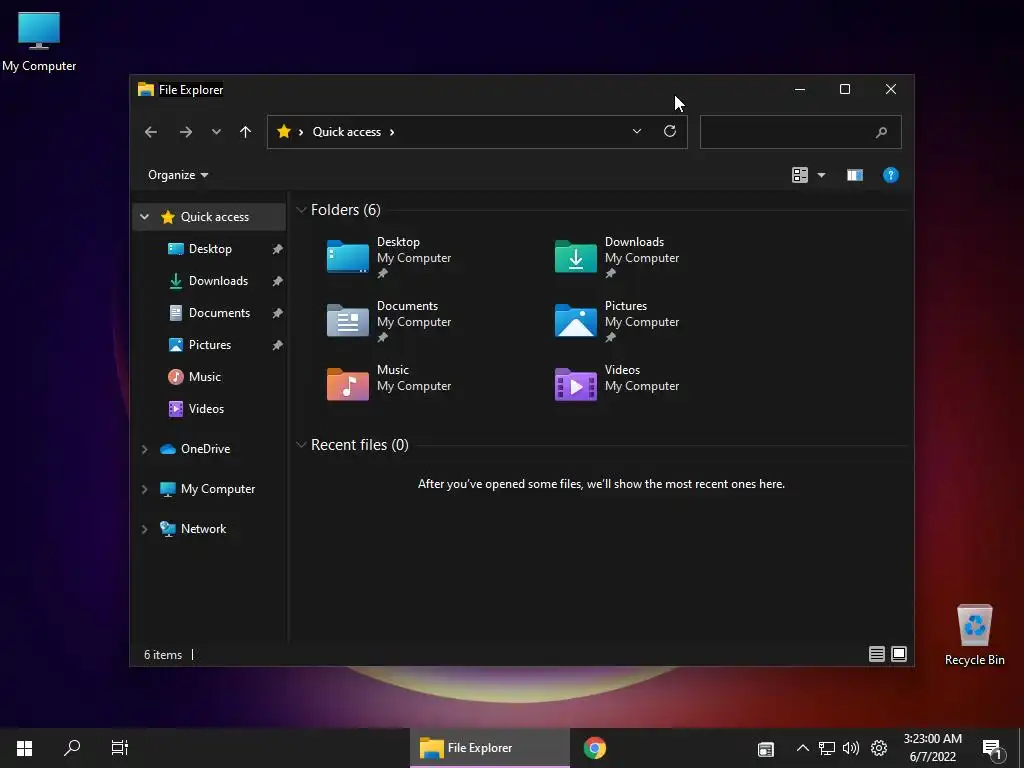Select Documents in the navigation pane

pyautogui.click(x=219, y=313)
